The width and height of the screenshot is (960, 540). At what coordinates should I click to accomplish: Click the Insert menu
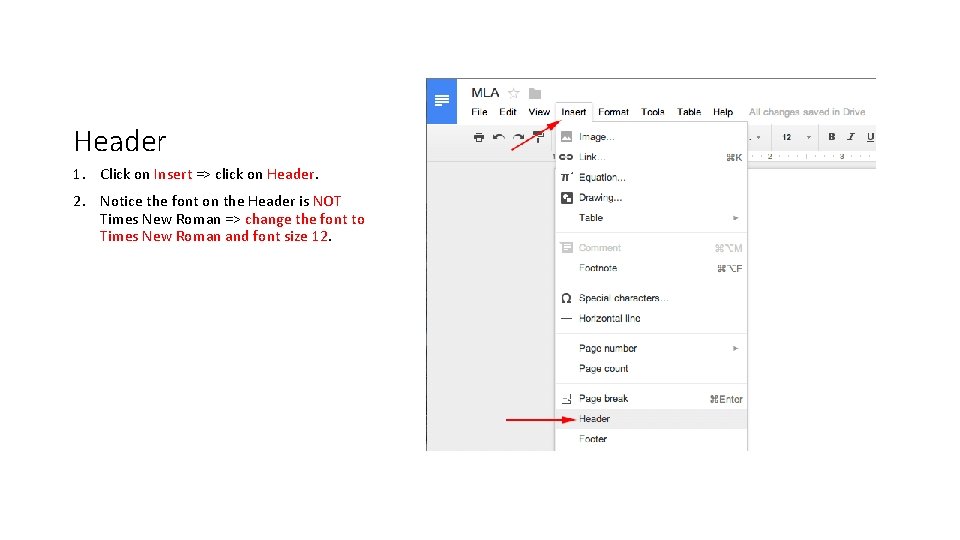point(574,112)
